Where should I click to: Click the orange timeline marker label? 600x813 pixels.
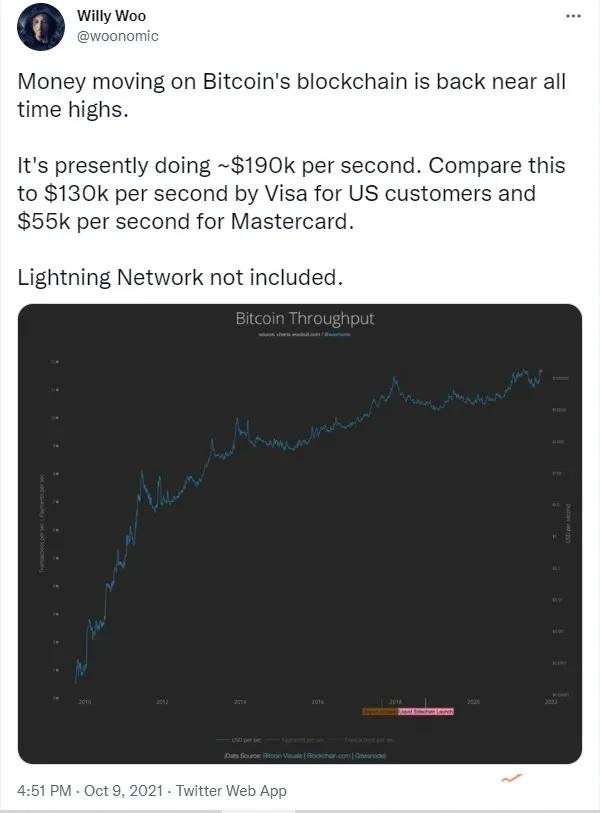pos(380,712)
